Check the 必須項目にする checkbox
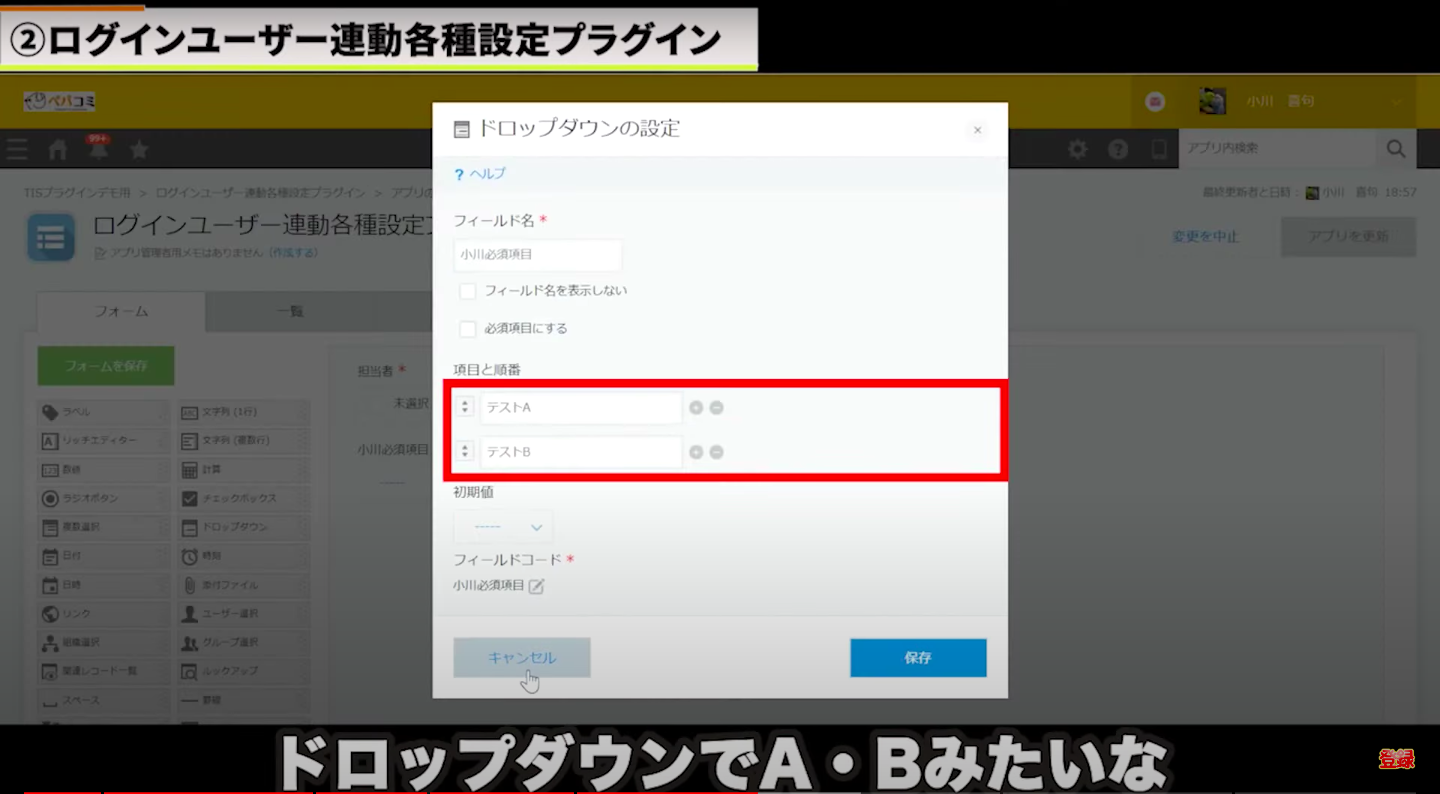Image resolution: width=1440 pixels, height=794 pixels. click(x=467, y=329)
